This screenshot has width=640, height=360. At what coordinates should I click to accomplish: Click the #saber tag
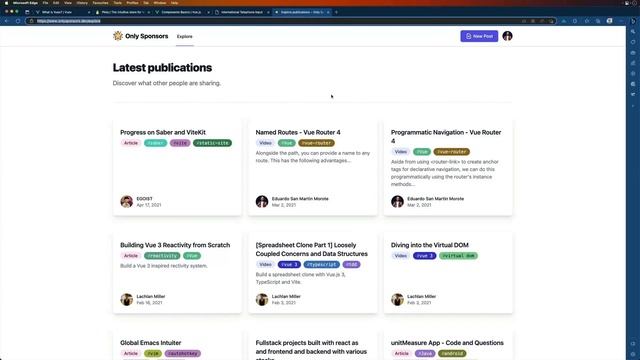tap(156, 143)
